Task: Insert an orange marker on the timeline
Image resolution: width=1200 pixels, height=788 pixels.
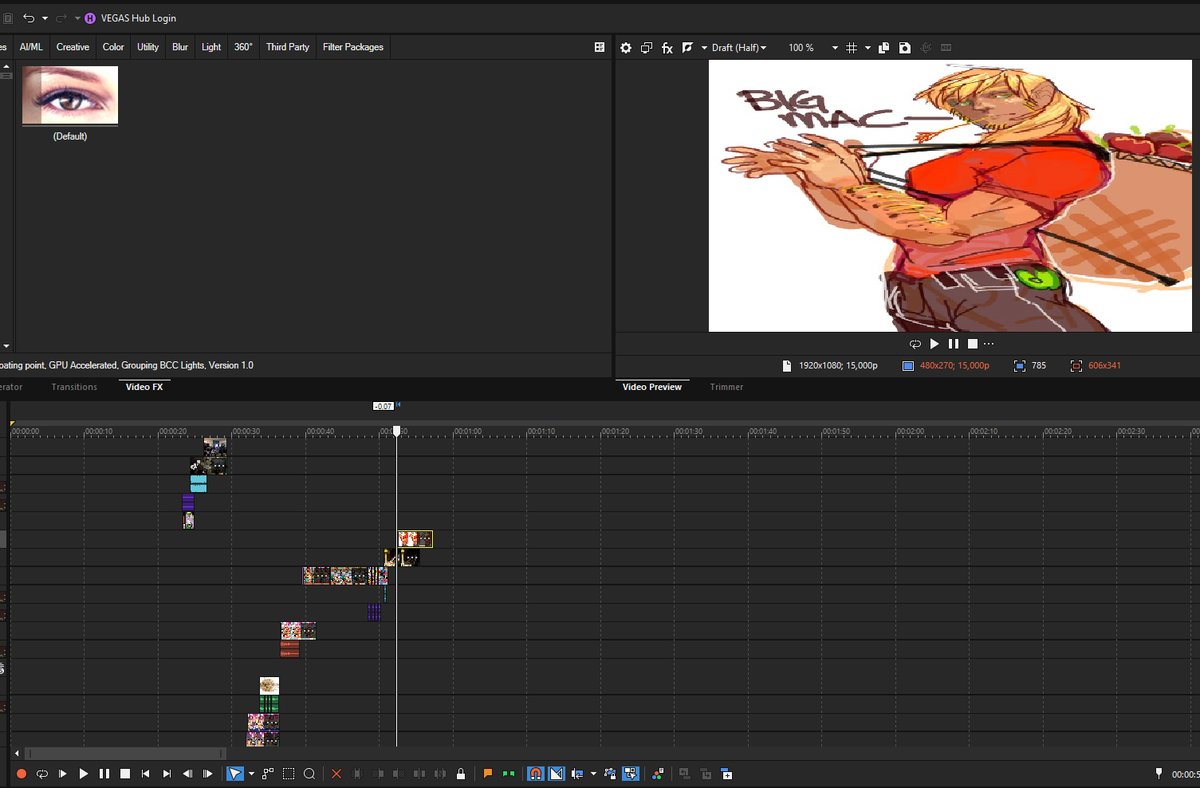Action: 488,774
